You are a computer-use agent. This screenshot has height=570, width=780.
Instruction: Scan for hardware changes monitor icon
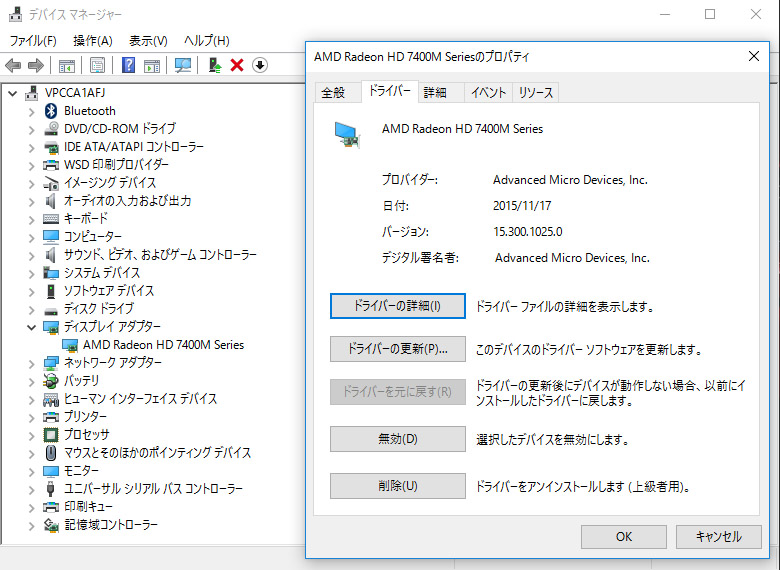pos(183,65)
